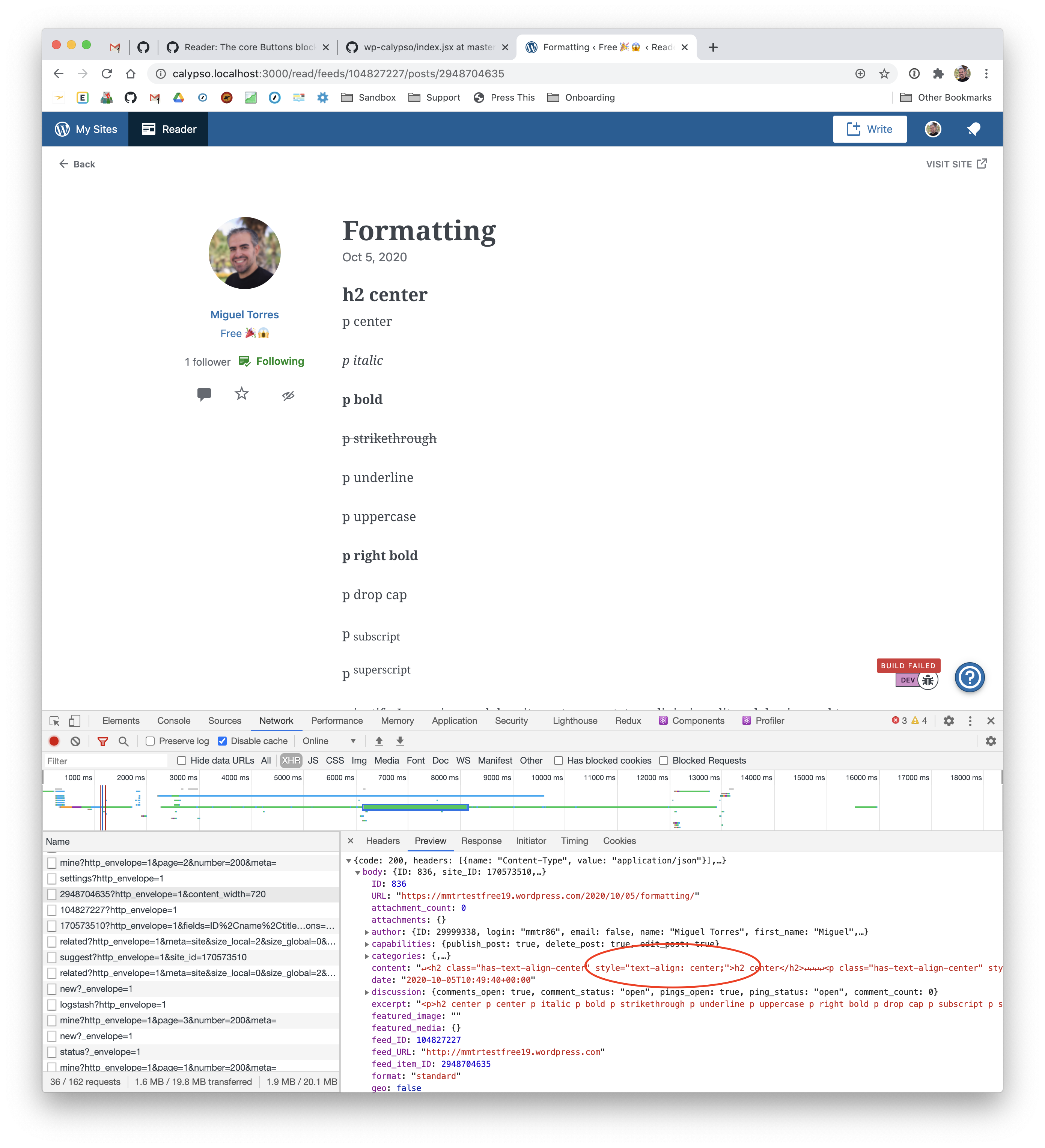Expand the author object in preview

click(367, 932)
